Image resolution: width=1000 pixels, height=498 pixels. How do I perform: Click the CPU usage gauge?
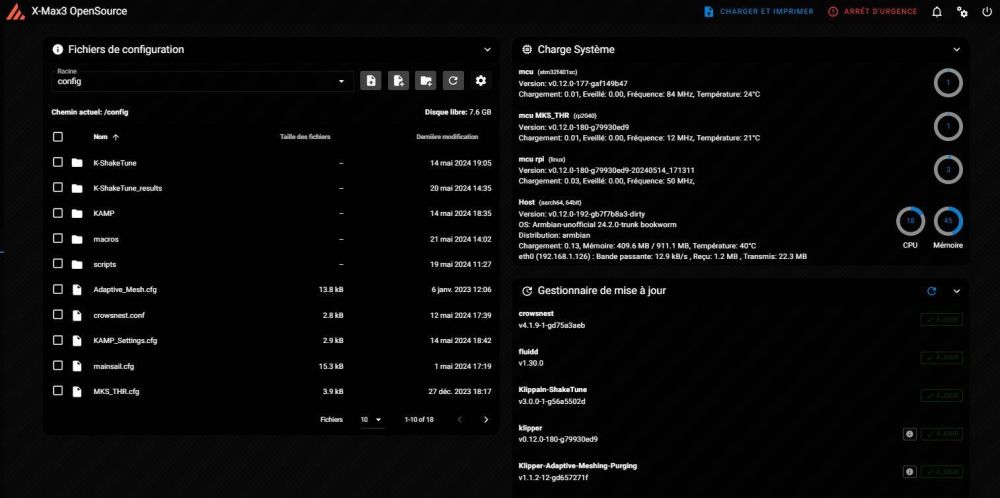click(910, 221)
